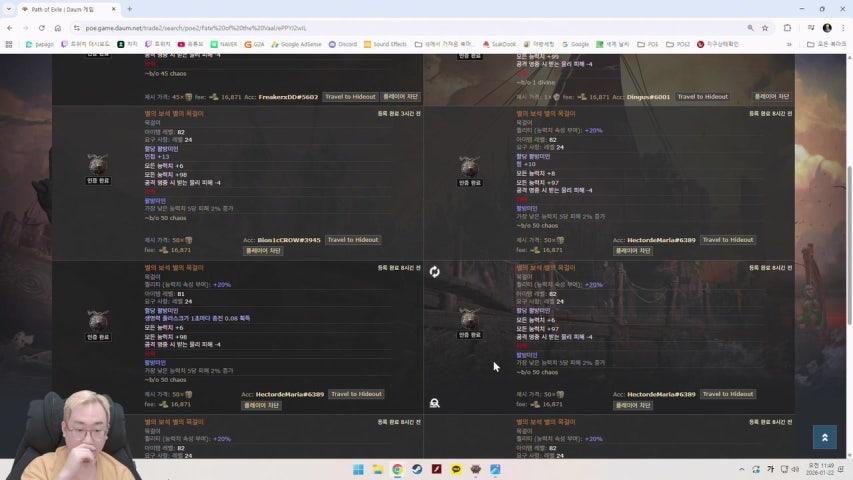Expand the system tray hidden icons chevron

click(741, 469)
